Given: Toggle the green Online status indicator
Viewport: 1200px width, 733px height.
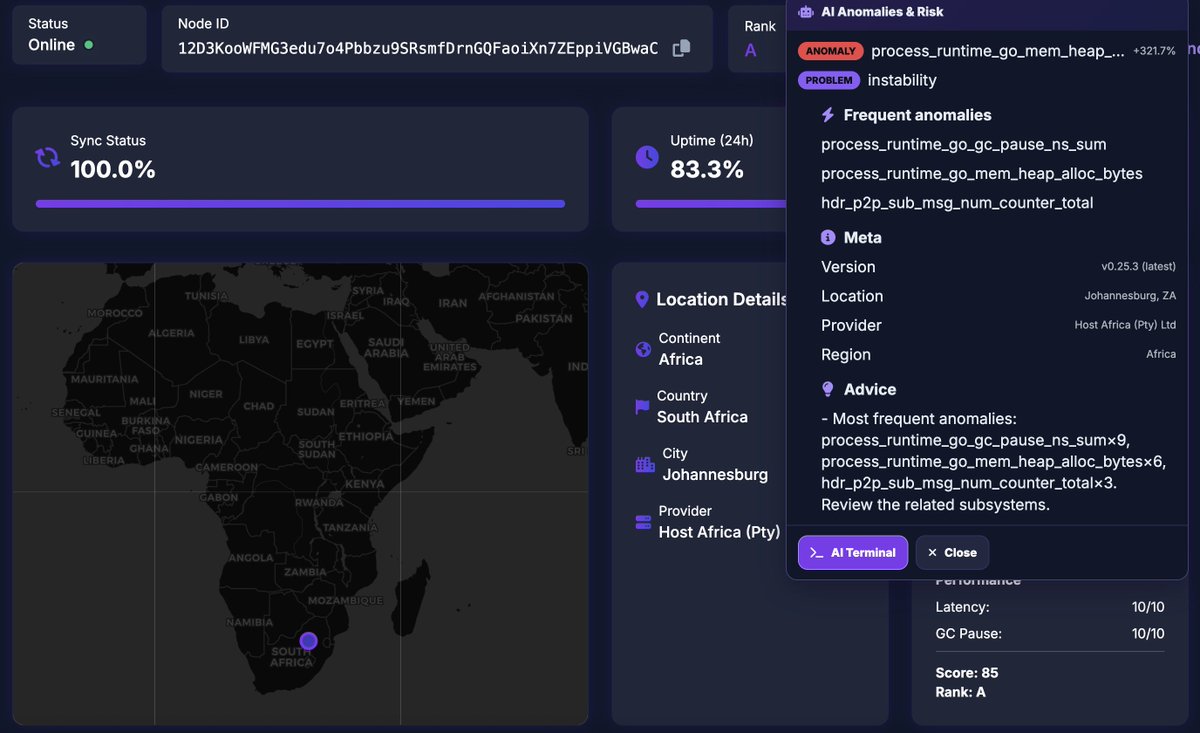Looking at the screenshot, I should point(87,45).
